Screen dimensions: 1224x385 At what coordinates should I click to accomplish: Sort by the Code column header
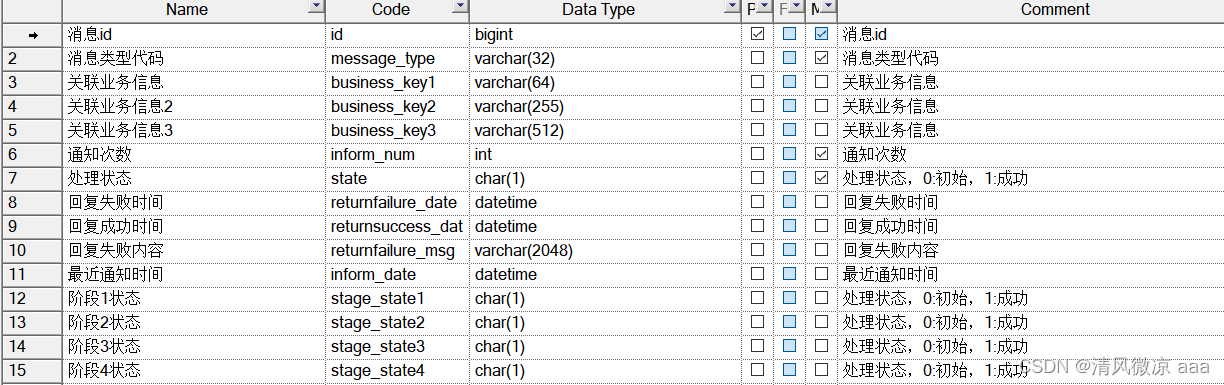click(390, 10)
